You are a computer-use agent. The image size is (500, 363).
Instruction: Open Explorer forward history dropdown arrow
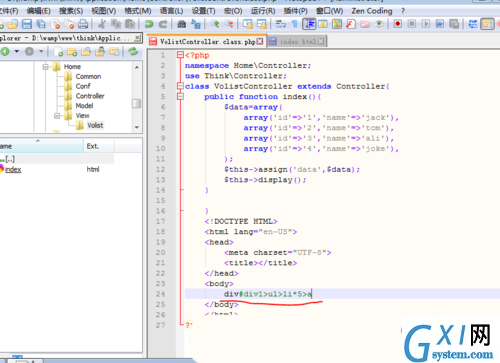(x=41, y=51)
